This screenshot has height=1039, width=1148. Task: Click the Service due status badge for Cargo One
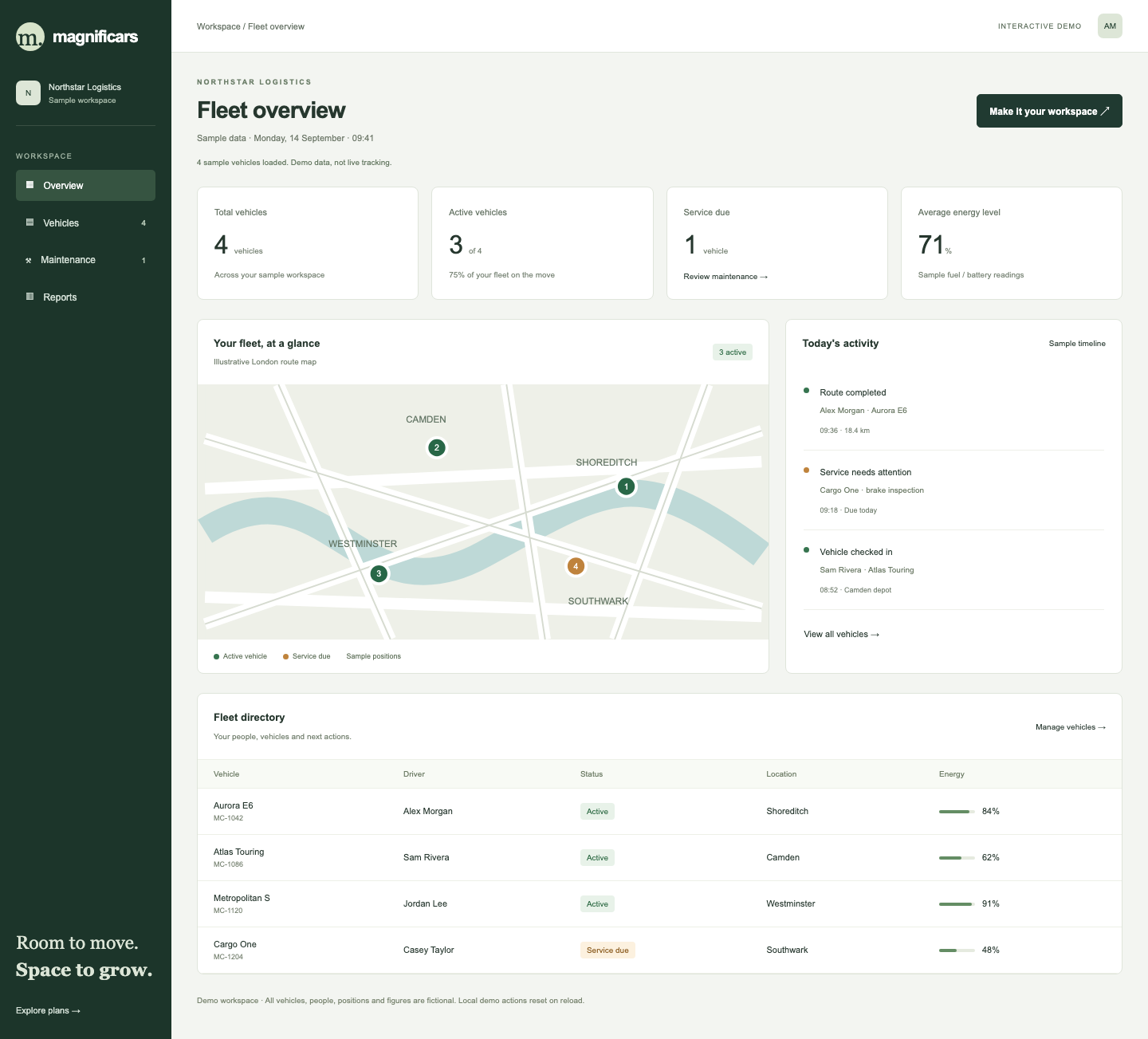(x=607, y=950)
